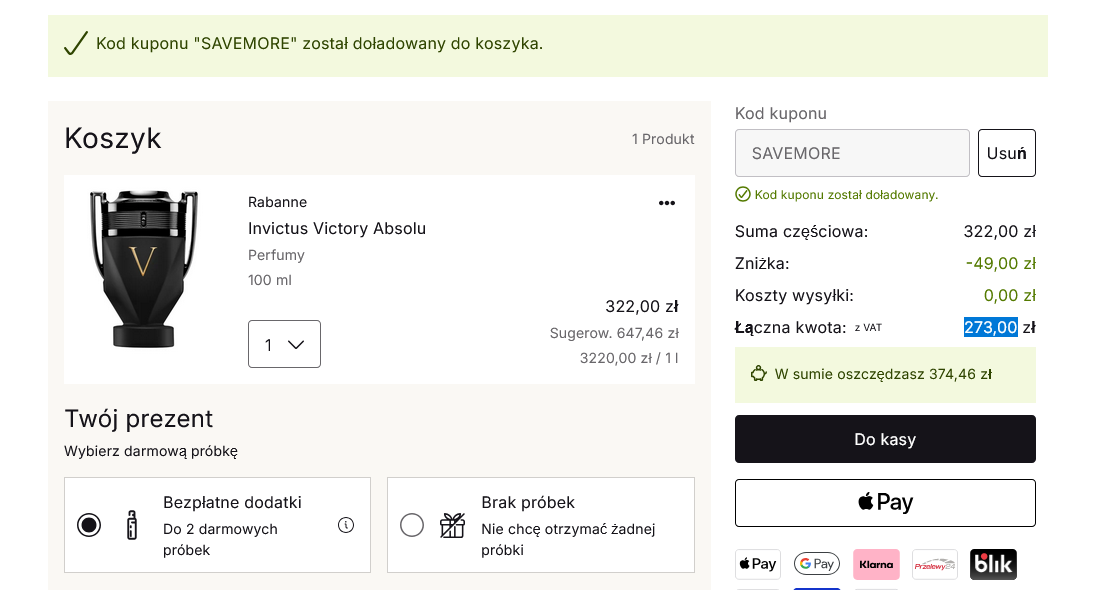Image resolution: width=1098 pixels, height=590 pixels.
Task: Click the 100 ml size label
Action: tap(270, 280)
